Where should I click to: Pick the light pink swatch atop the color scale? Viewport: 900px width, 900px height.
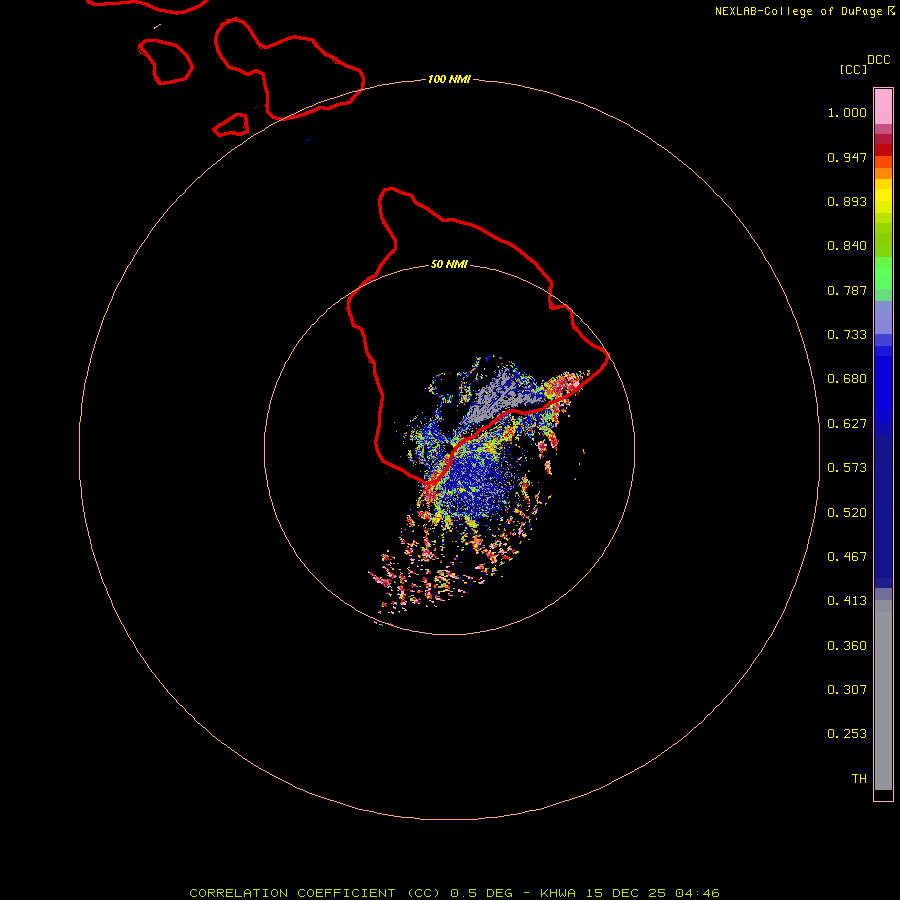point(883,106)
